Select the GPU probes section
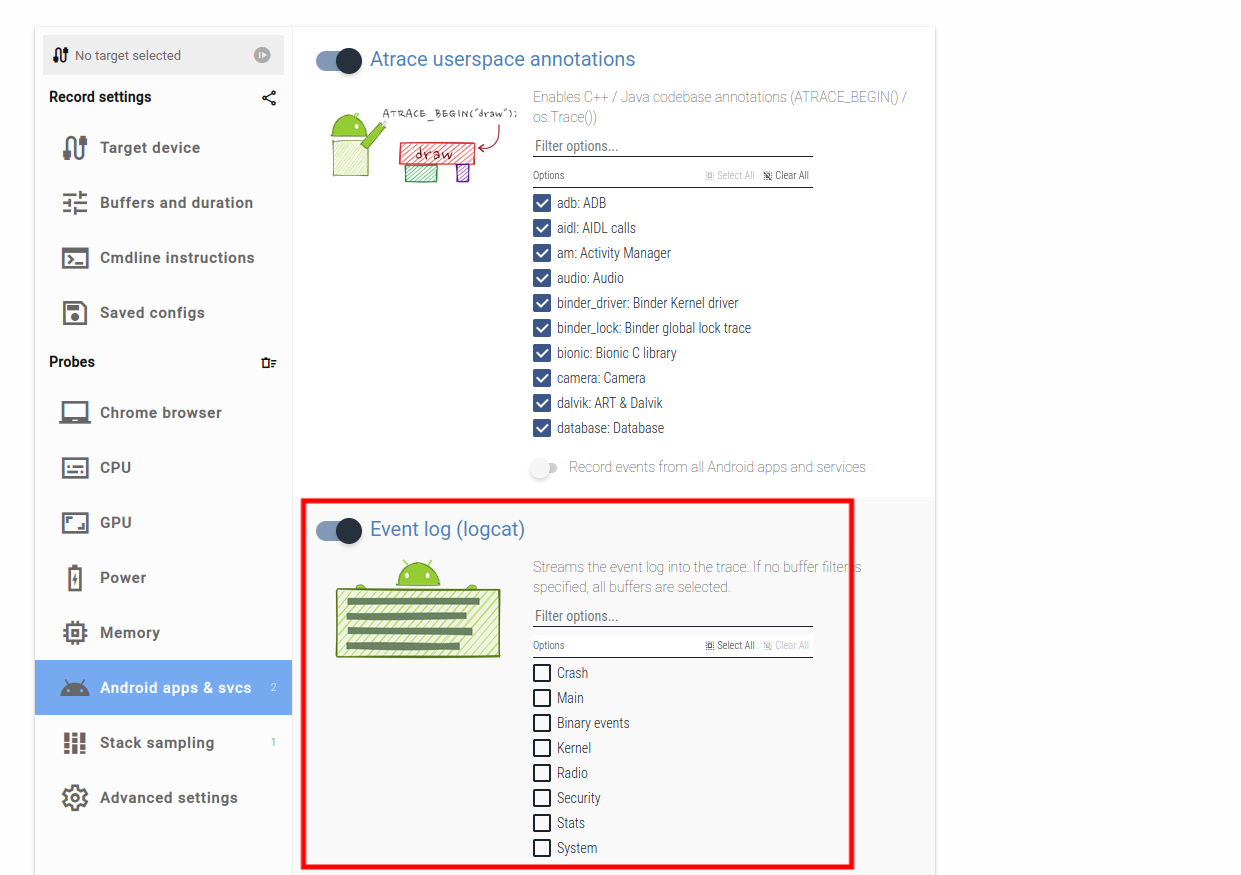The image size is (1241, 875). point(163,523)
